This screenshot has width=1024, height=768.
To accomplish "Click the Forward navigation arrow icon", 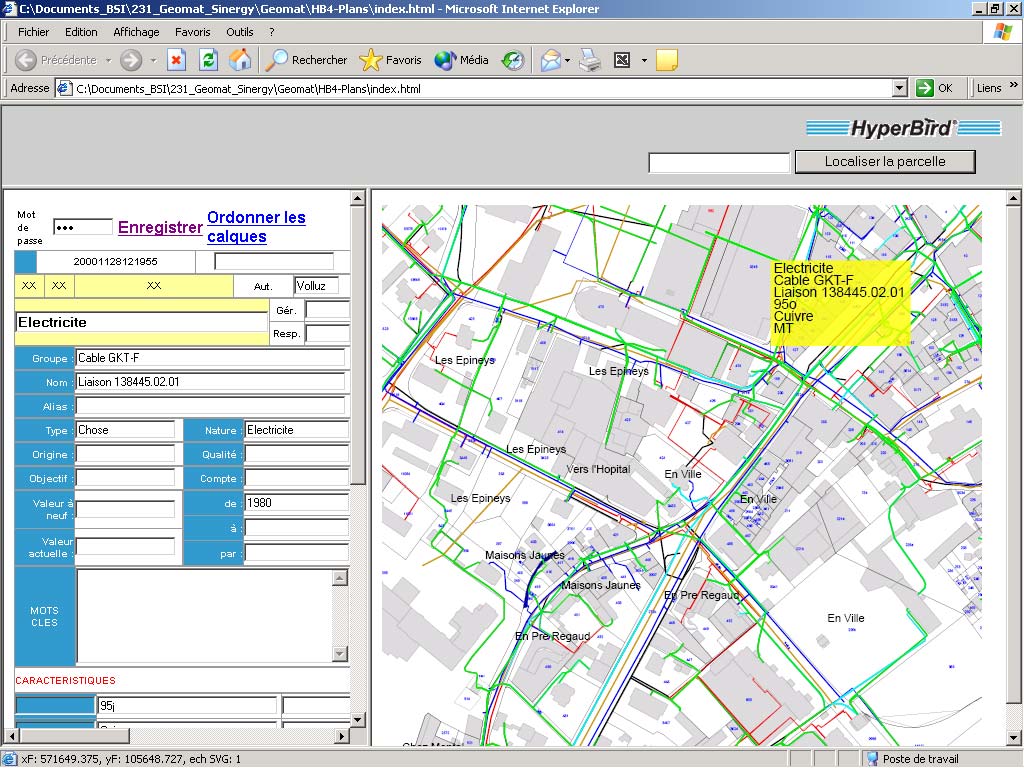I will pyautogui.click(x=131, y=60).
